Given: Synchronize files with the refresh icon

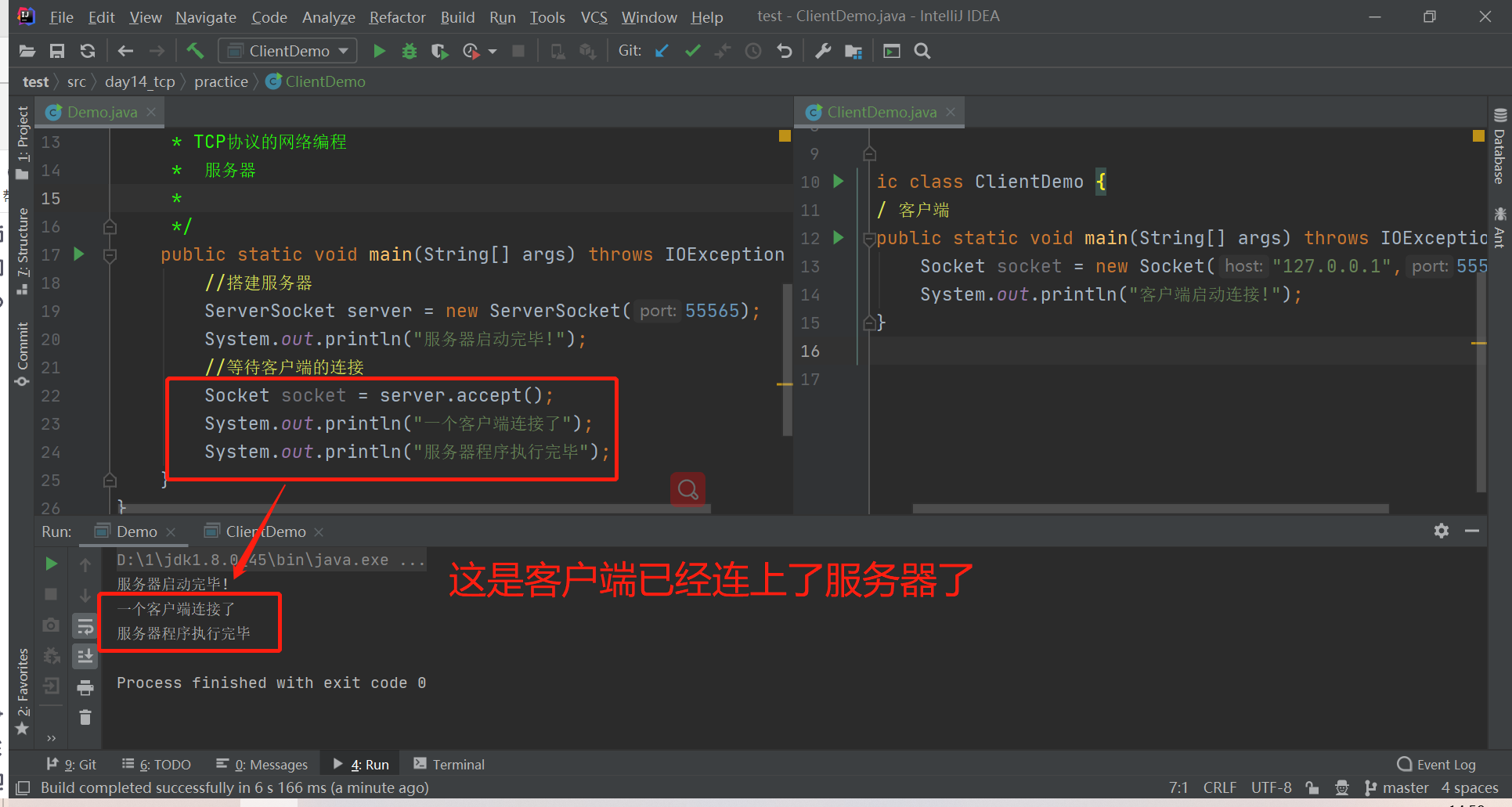Looking at the screenshot, I should 88,51.
